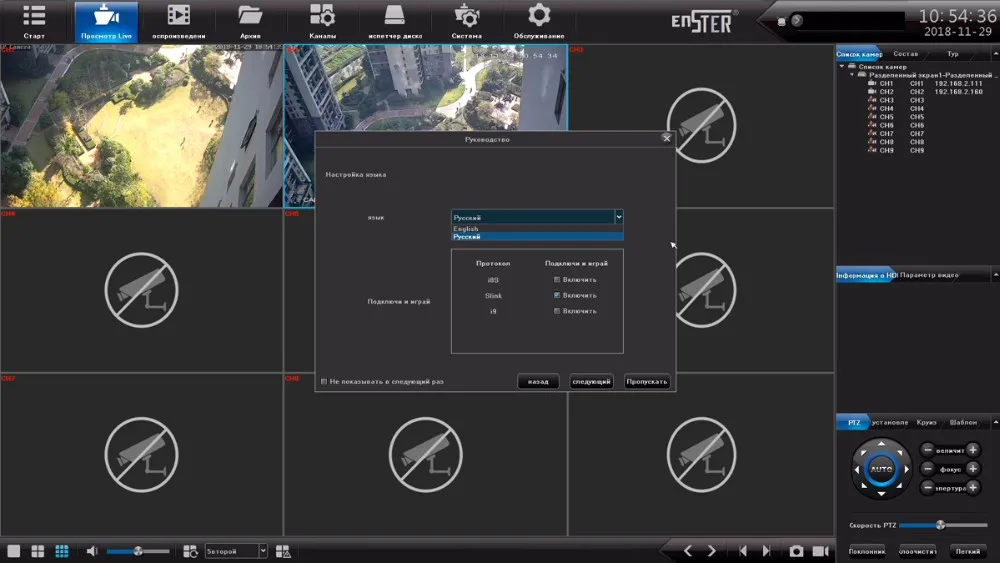This screenshot has height=563, width=1000.
Task: Click the layout auto-rotate icon
Action: 190,551
